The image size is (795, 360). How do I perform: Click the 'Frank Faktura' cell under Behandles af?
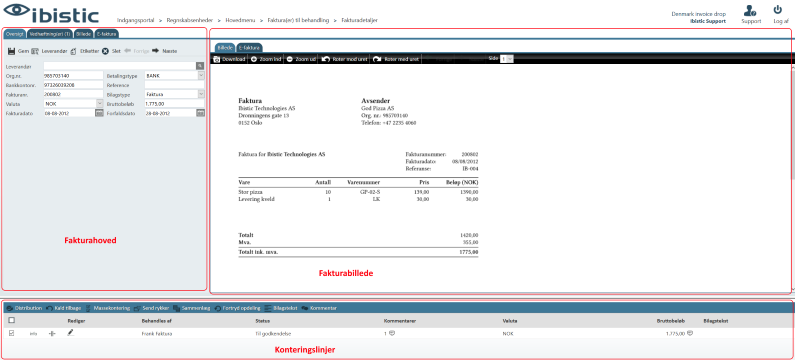(x=157, y=334)
